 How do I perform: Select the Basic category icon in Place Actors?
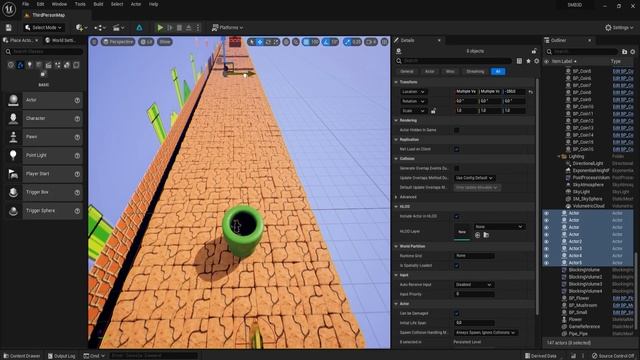(x=20, y=65)
